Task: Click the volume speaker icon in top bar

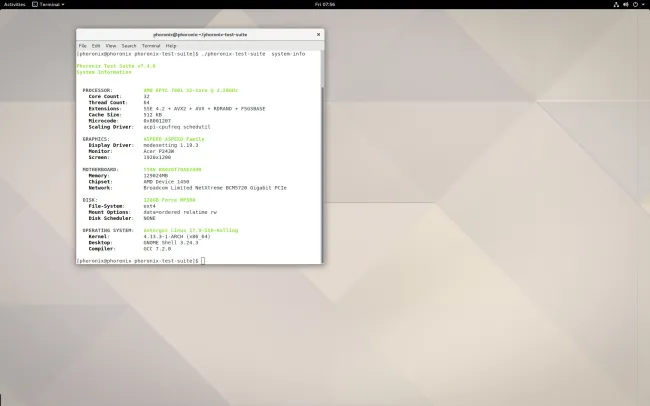Action: (626, 5)
